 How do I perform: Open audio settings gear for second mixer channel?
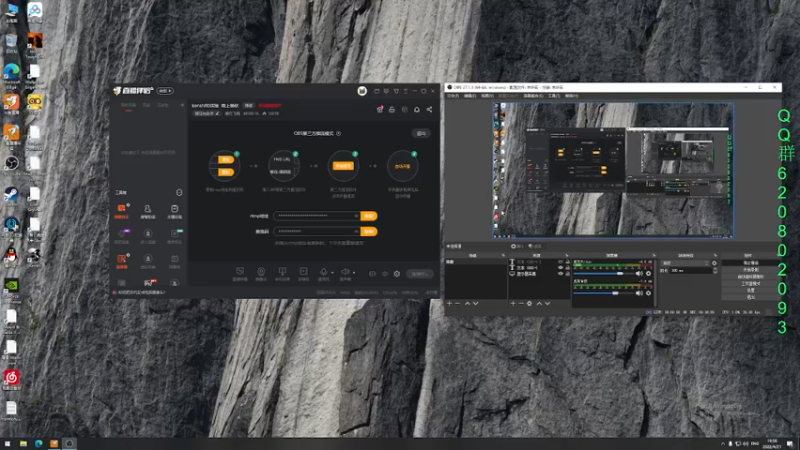648,293
